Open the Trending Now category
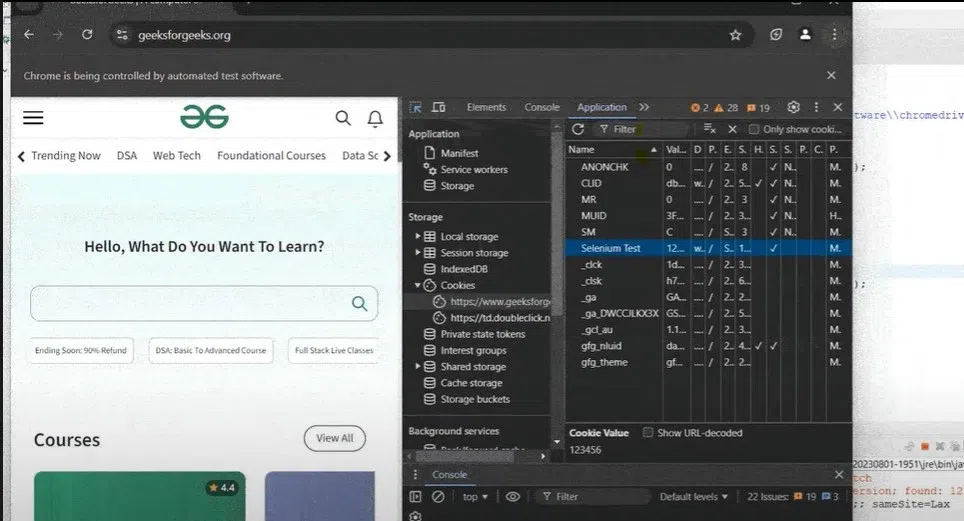 point(66,156)
